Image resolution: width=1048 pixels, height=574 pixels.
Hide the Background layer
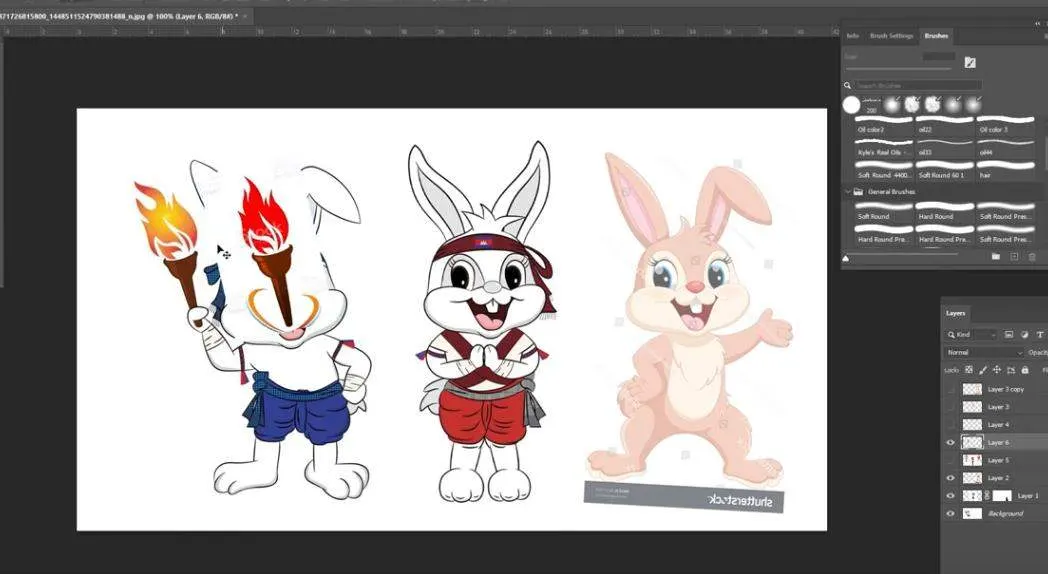tap(950, 514)
